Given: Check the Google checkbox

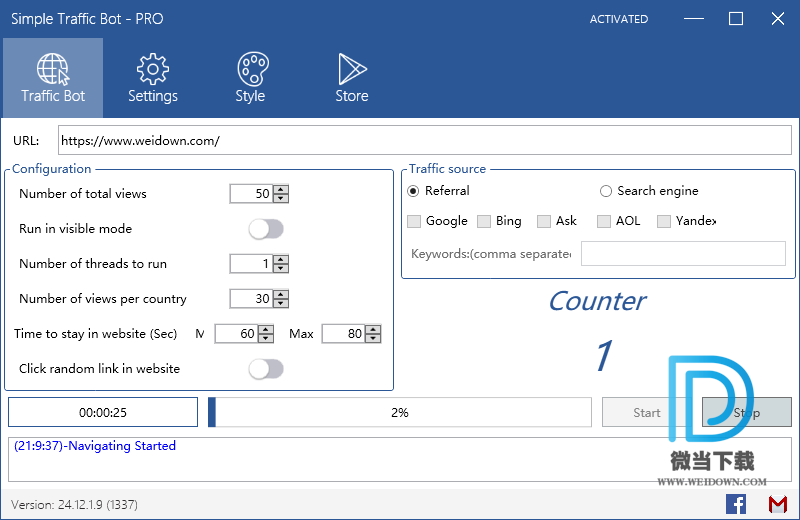Looking at the screenshot, I should point(414,221).
